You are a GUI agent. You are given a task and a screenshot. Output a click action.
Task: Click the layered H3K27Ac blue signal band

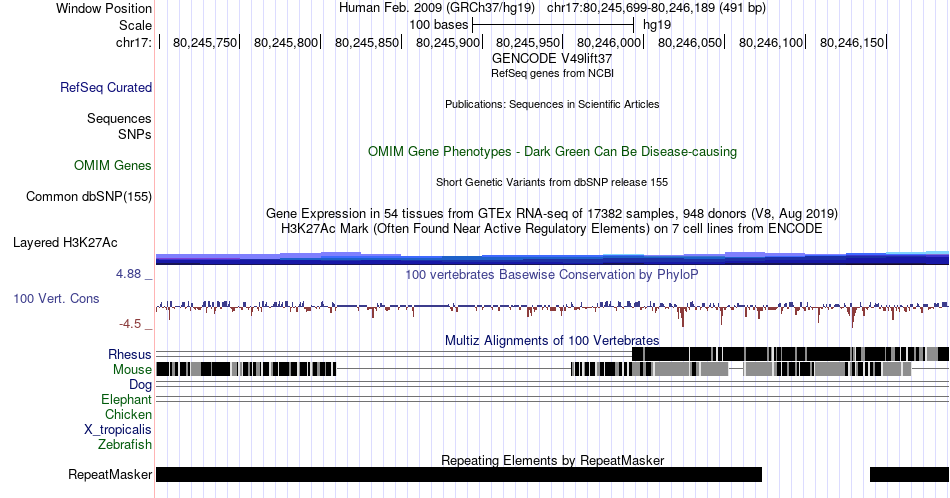coord(552,258)
